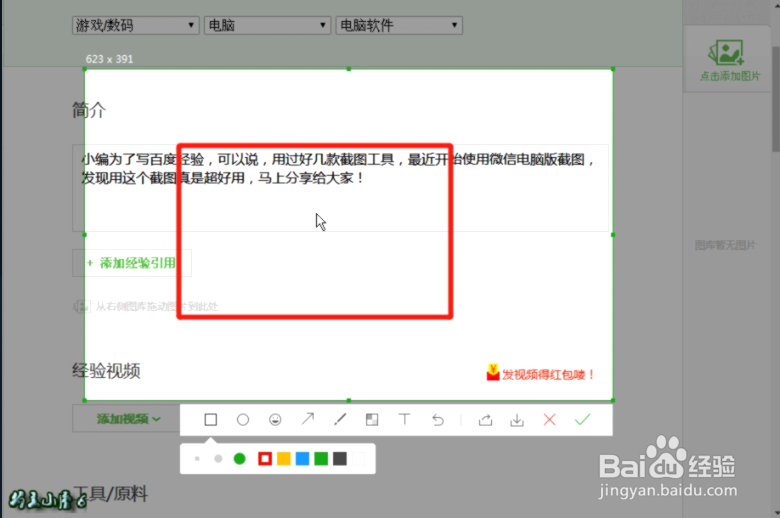Click the 工具/原料 section heading
The width and height of the screenshot is (780, 518).
pyautogui.click(x=110, y=494)
